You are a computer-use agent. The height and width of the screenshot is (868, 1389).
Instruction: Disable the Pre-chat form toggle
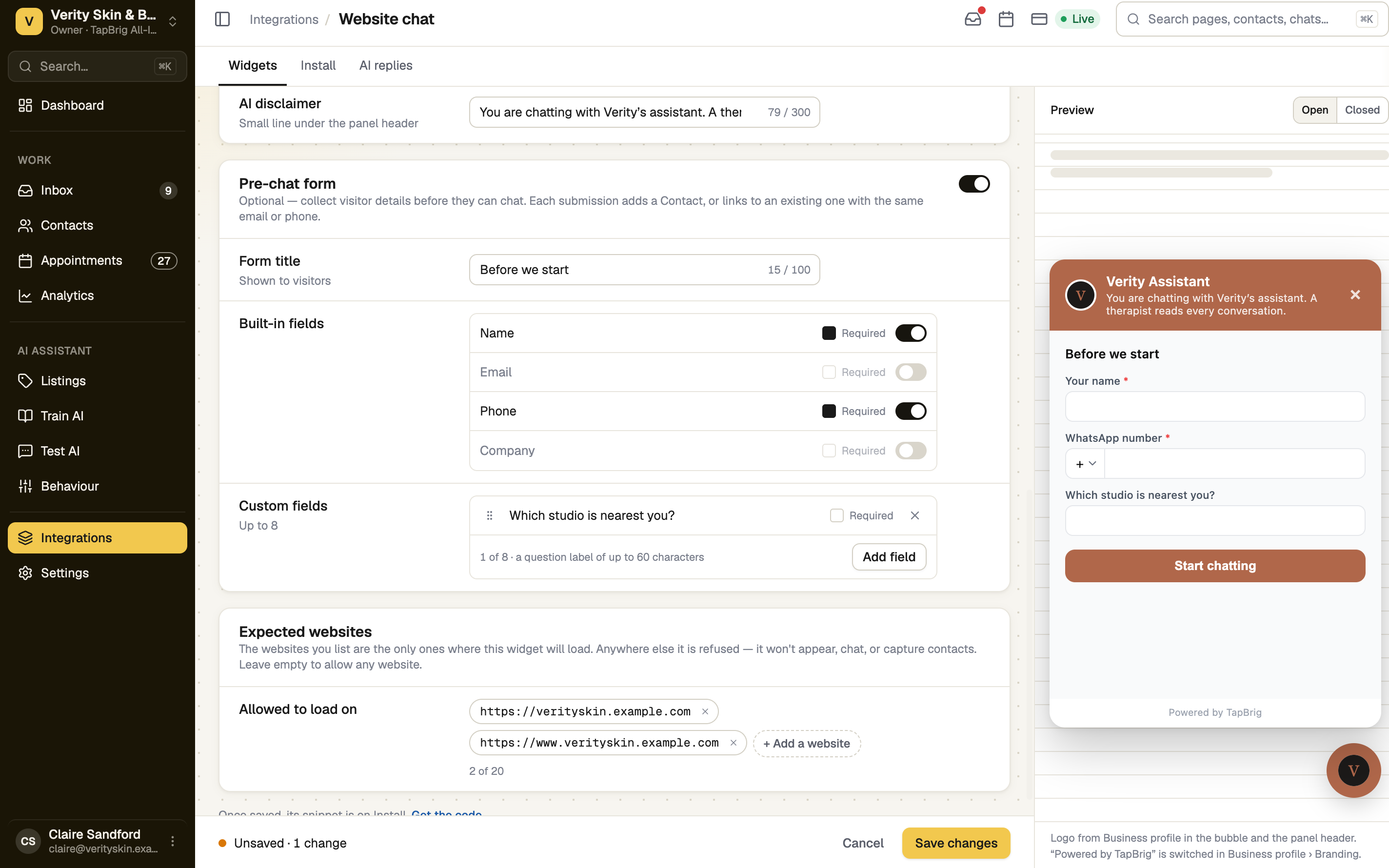pos(974,184)
